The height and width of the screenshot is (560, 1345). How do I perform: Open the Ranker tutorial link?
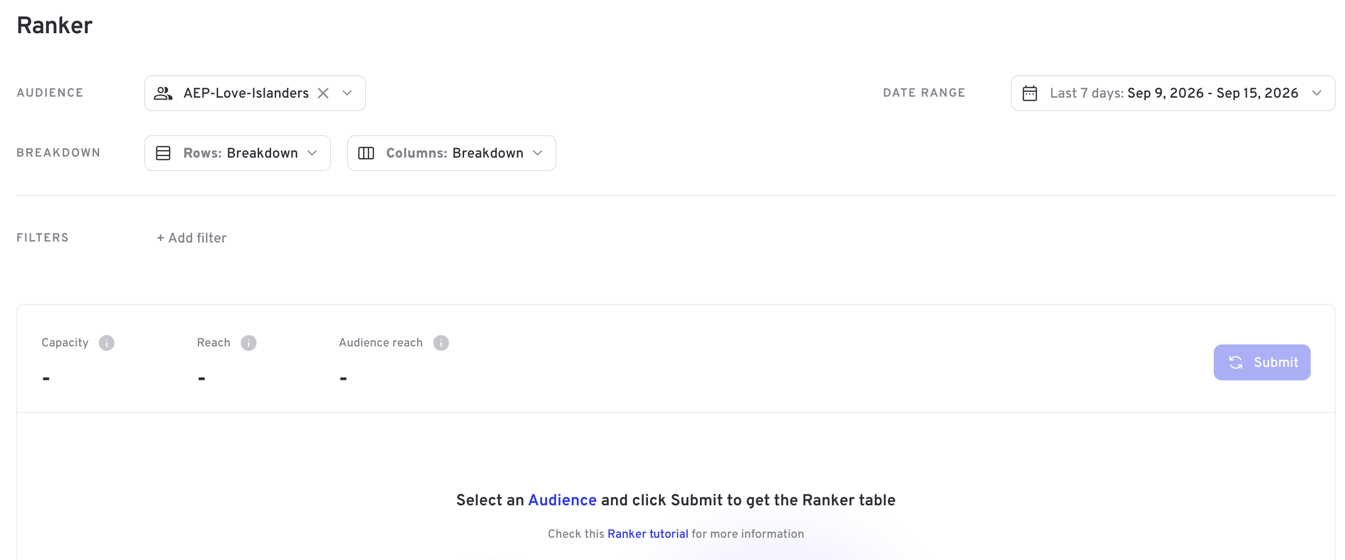648,534
